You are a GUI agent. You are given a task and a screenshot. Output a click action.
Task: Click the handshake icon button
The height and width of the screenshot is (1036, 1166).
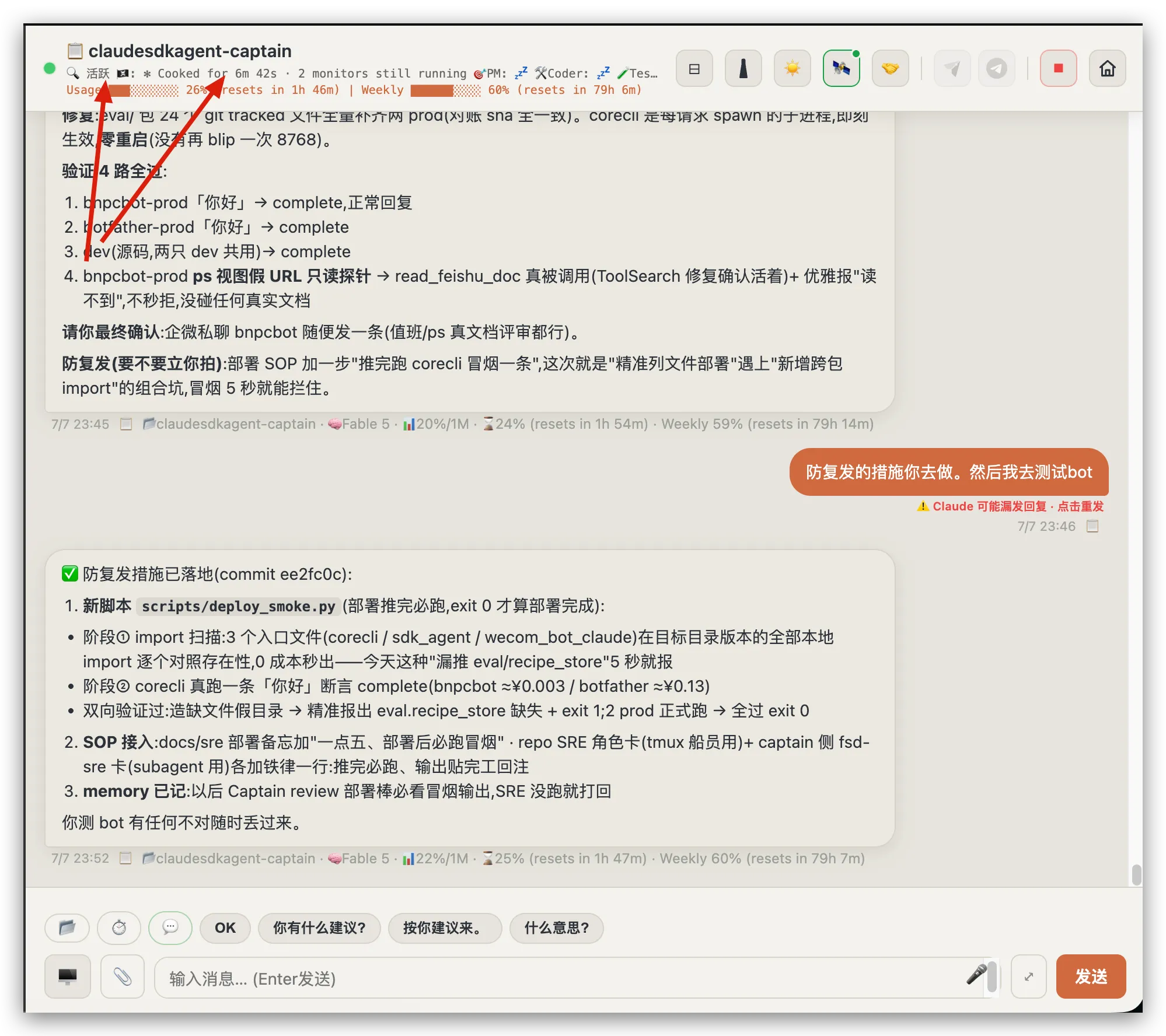pyautogui.click(x=890, y=69)
